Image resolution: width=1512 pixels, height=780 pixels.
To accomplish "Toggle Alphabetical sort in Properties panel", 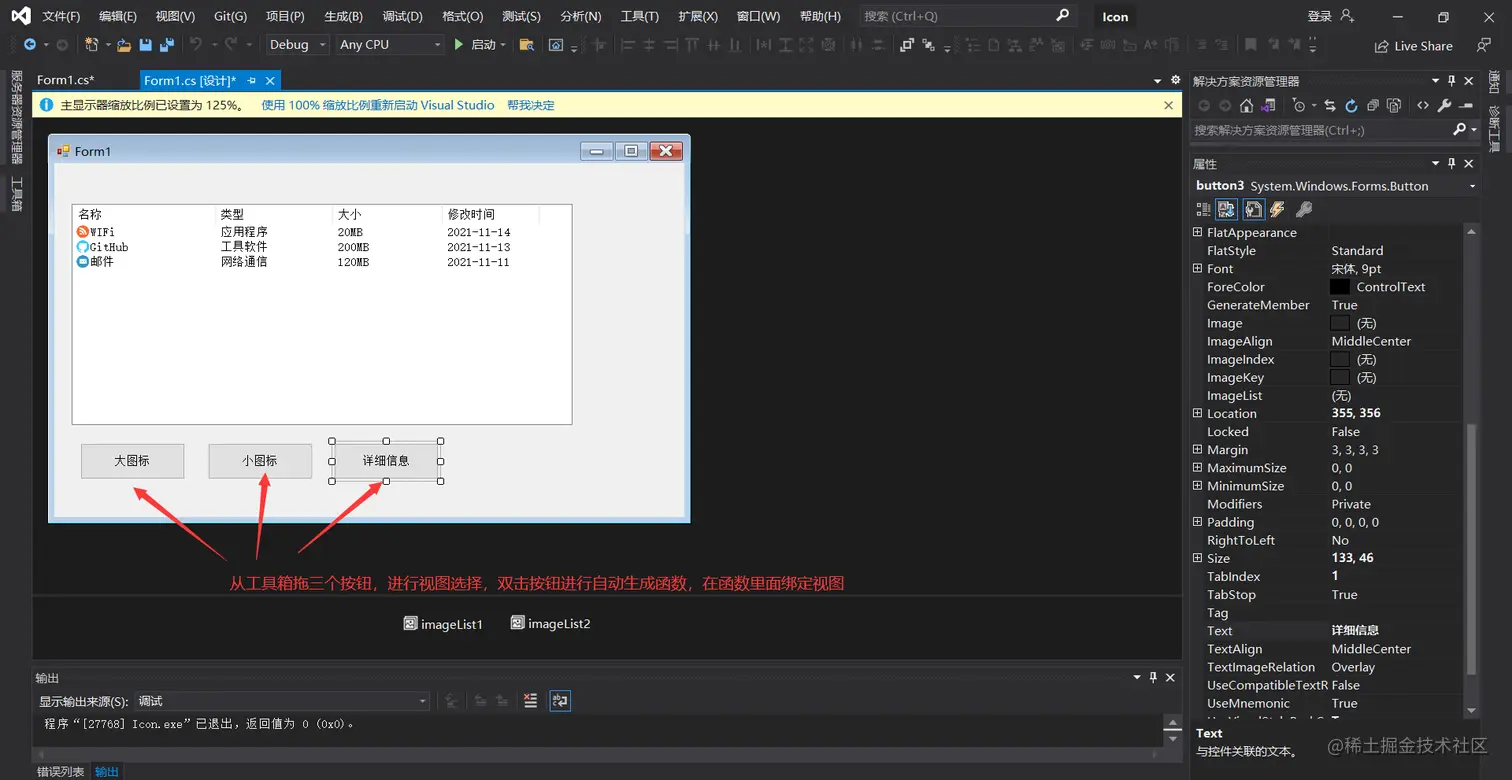I will [1226, 209].
